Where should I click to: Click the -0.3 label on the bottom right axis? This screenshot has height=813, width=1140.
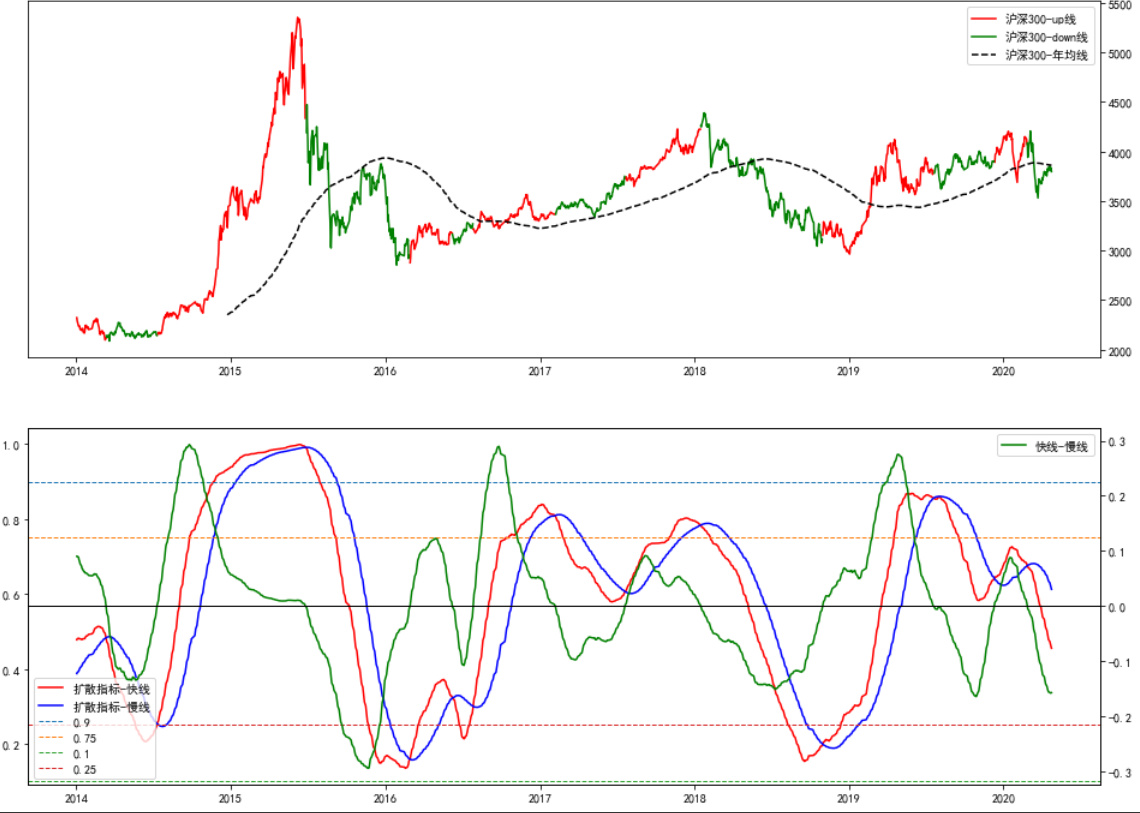(1118, 773)
